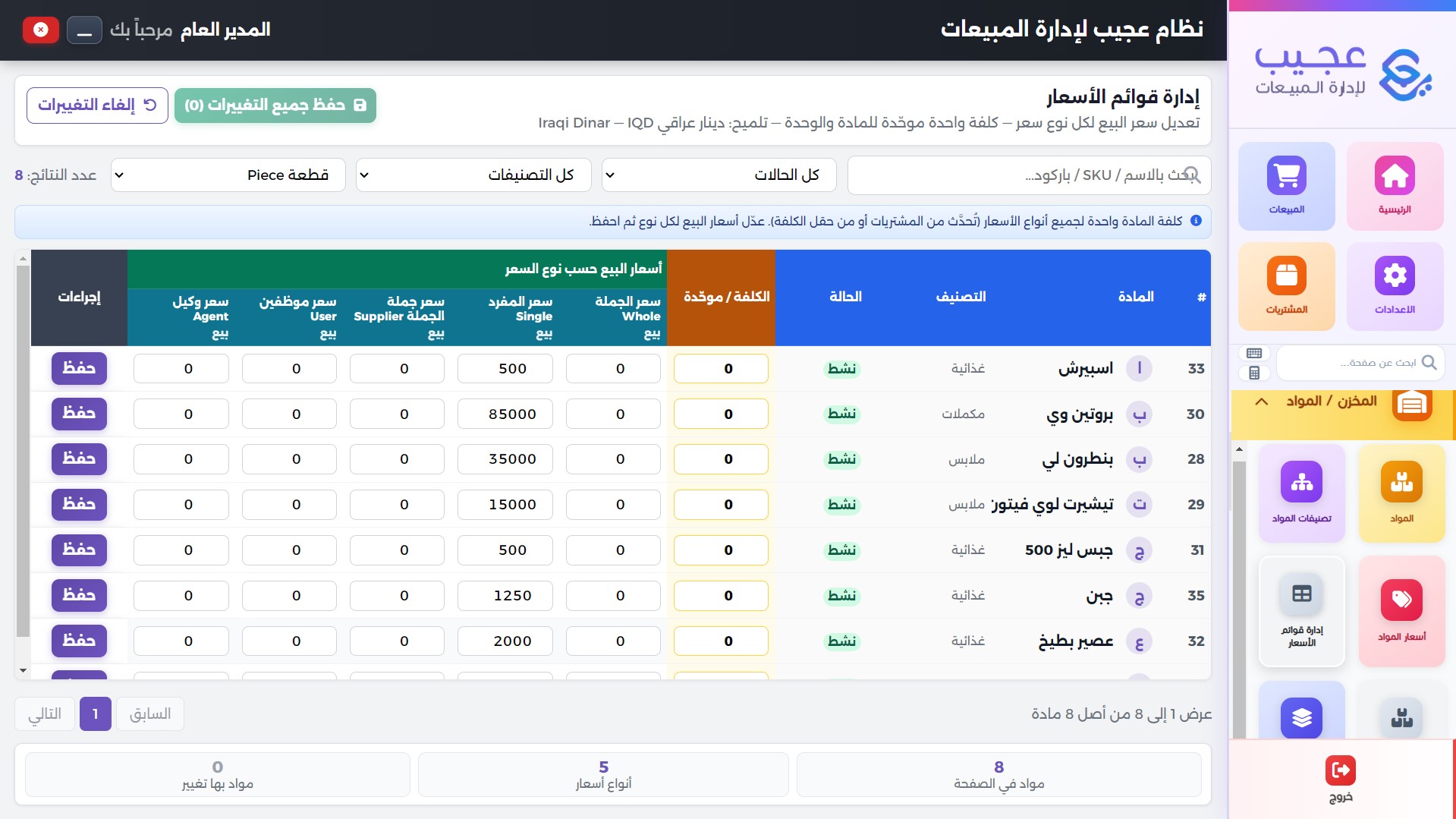Viewport: 1456px width, 819px height.
Task: Click حفظ button for تيشيرت لوي فيتور row
Action: pos(79,504)
